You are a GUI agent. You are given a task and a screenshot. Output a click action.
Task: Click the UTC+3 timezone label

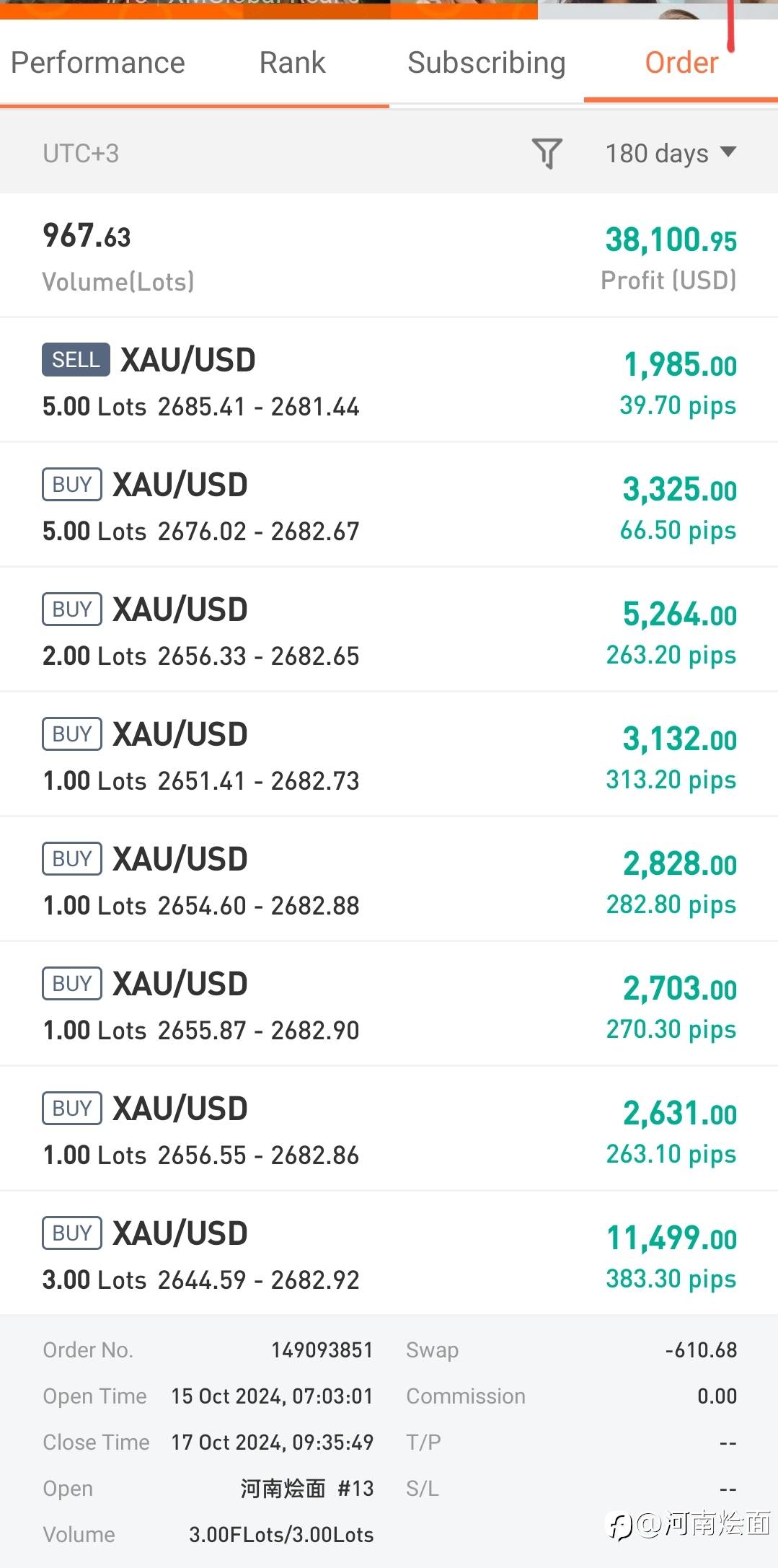click(81, 154)
